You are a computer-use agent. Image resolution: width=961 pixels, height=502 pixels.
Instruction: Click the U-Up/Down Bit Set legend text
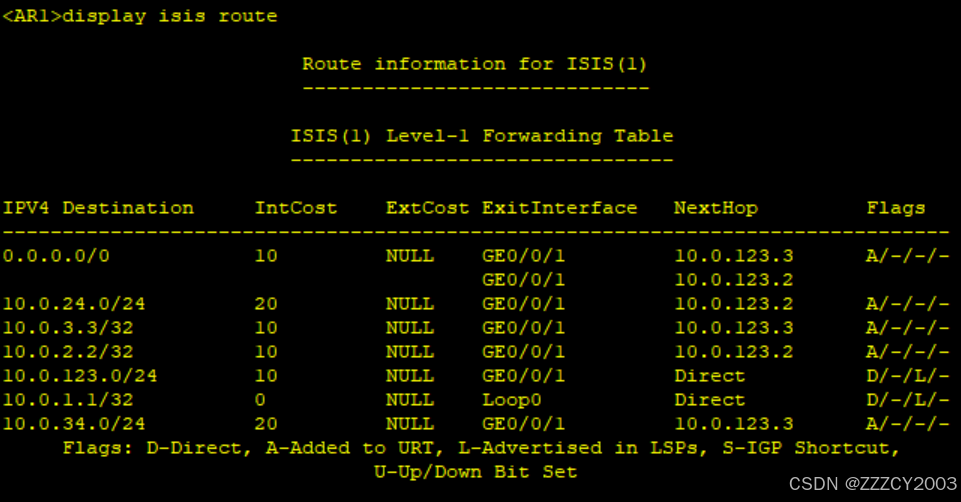[475, 471]
